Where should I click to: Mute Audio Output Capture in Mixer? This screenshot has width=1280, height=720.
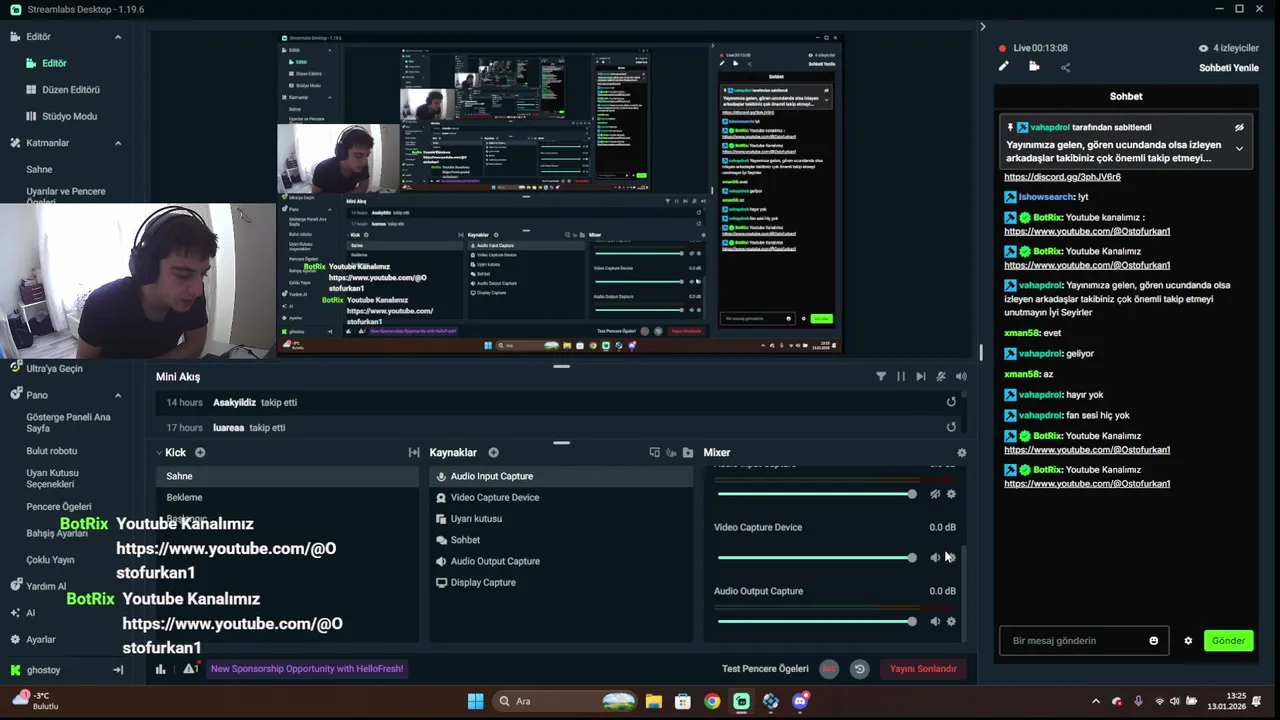(x=935, y=621)
